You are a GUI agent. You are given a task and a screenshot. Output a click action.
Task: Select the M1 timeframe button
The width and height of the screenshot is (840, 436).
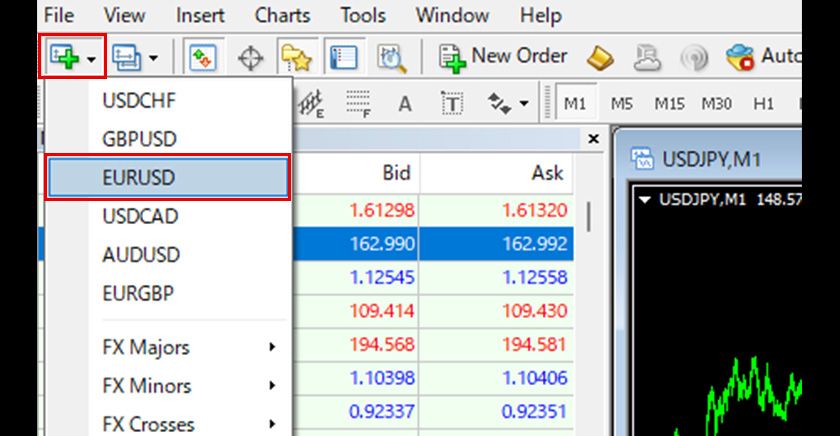click(575, 104)
